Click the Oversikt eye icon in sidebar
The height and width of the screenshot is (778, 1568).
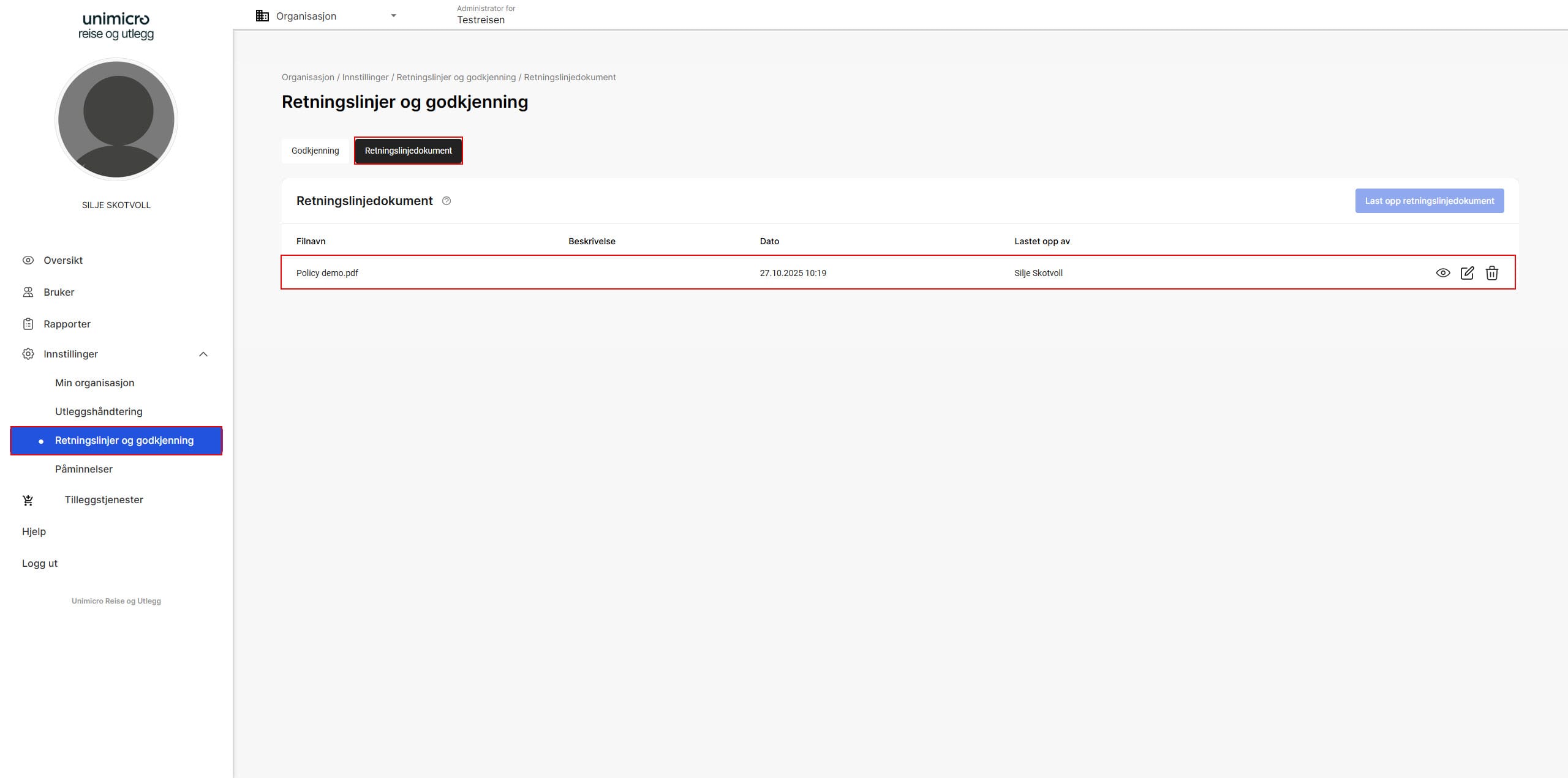coord(28,260)
